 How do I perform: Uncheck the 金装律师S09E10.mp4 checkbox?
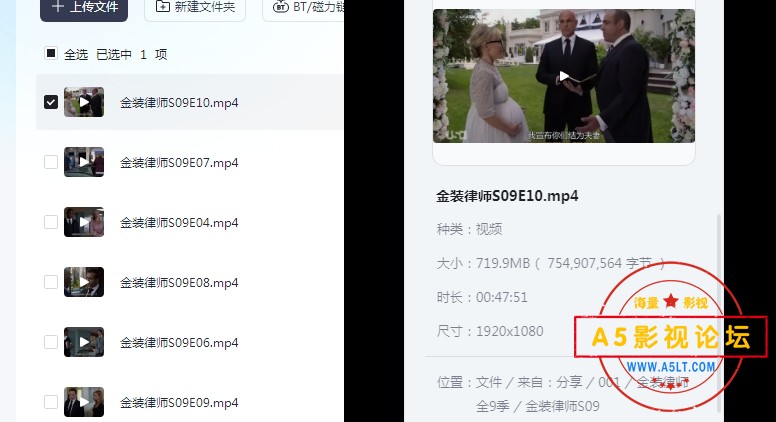tap(51, 102)
